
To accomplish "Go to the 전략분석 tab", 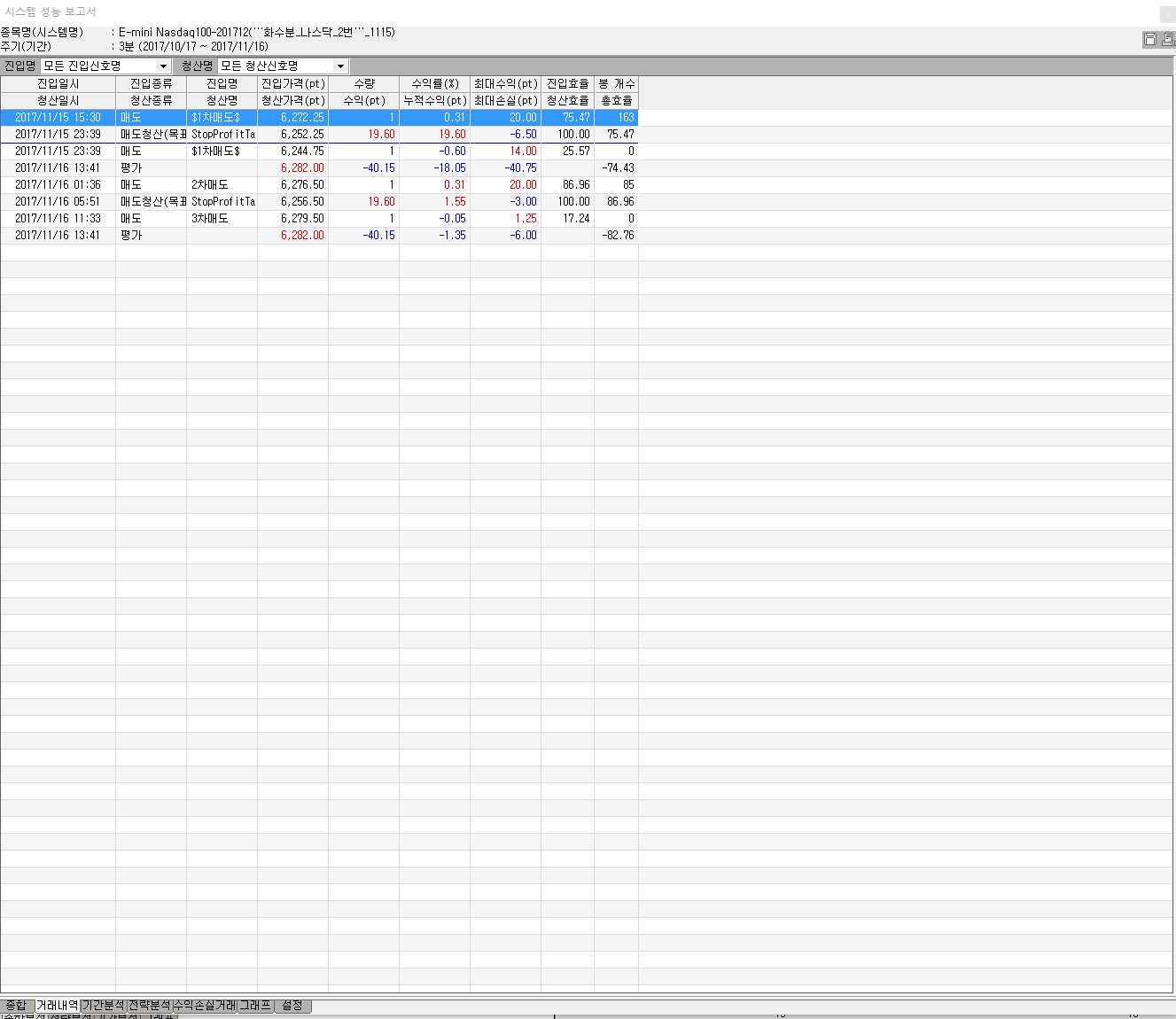I will click(149, 1006).
